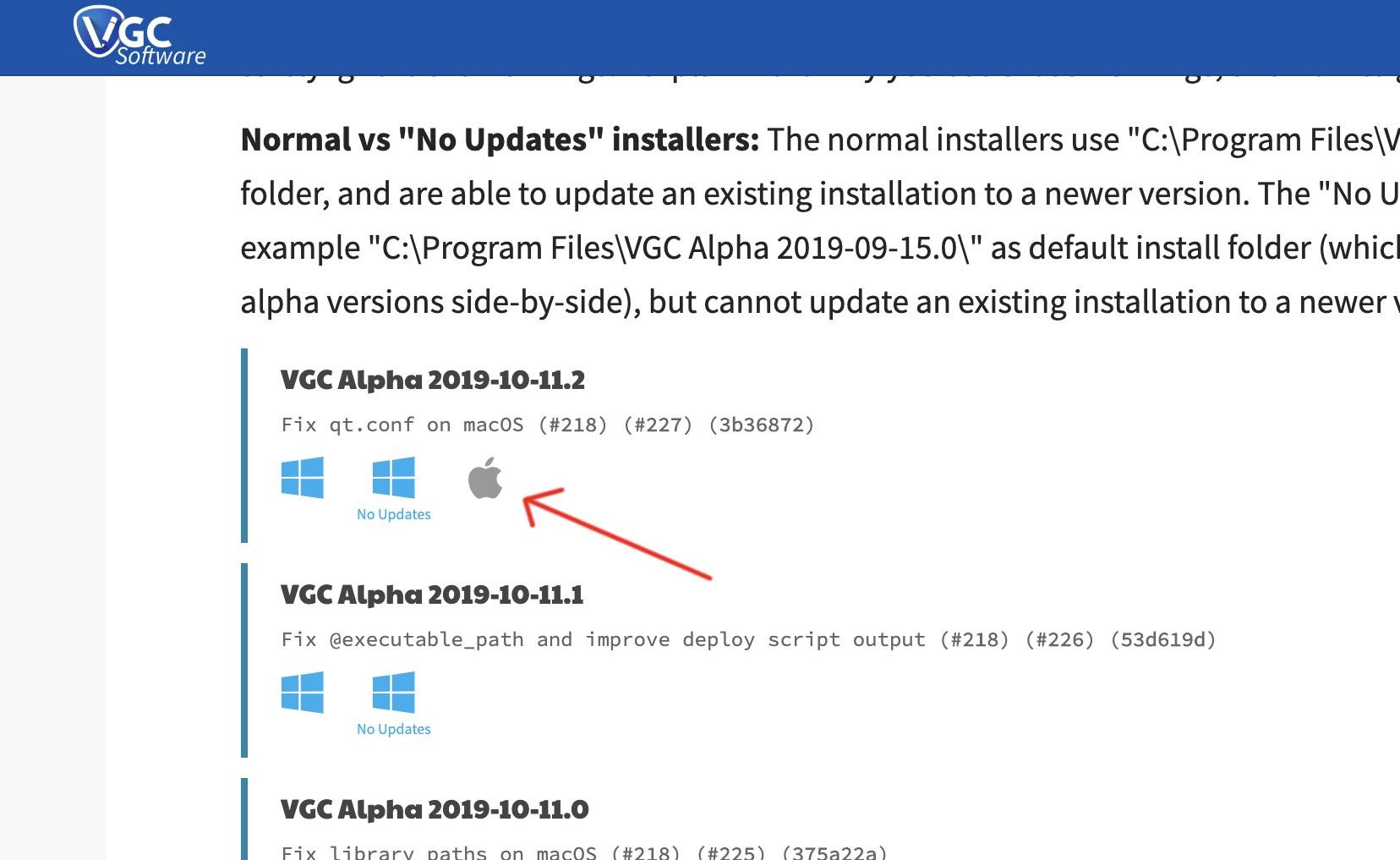This screenshot has width=1400, height=860.
Task: Click commit hash (53d619d)
Action: (1163, 639)
